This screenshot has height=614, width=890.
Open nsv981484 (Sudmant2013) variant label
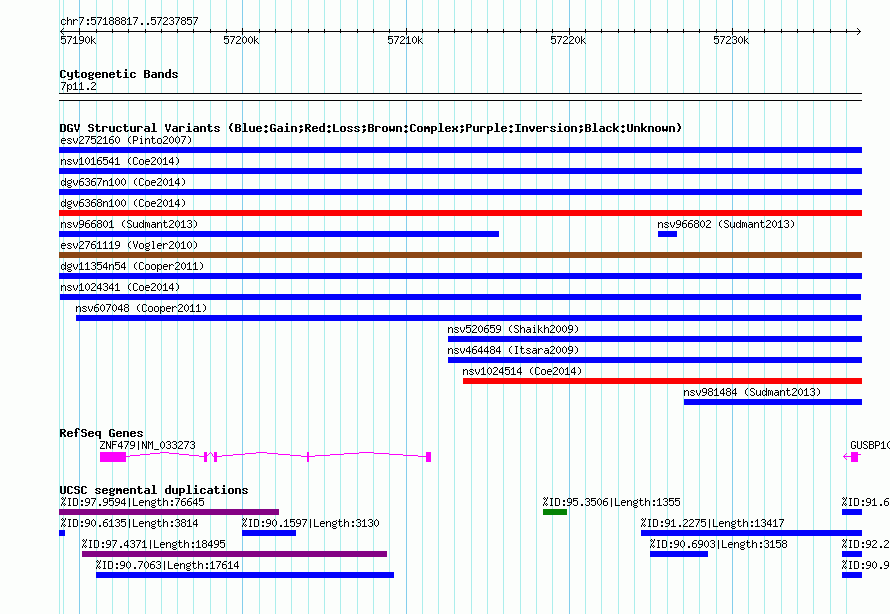[752, 392]
